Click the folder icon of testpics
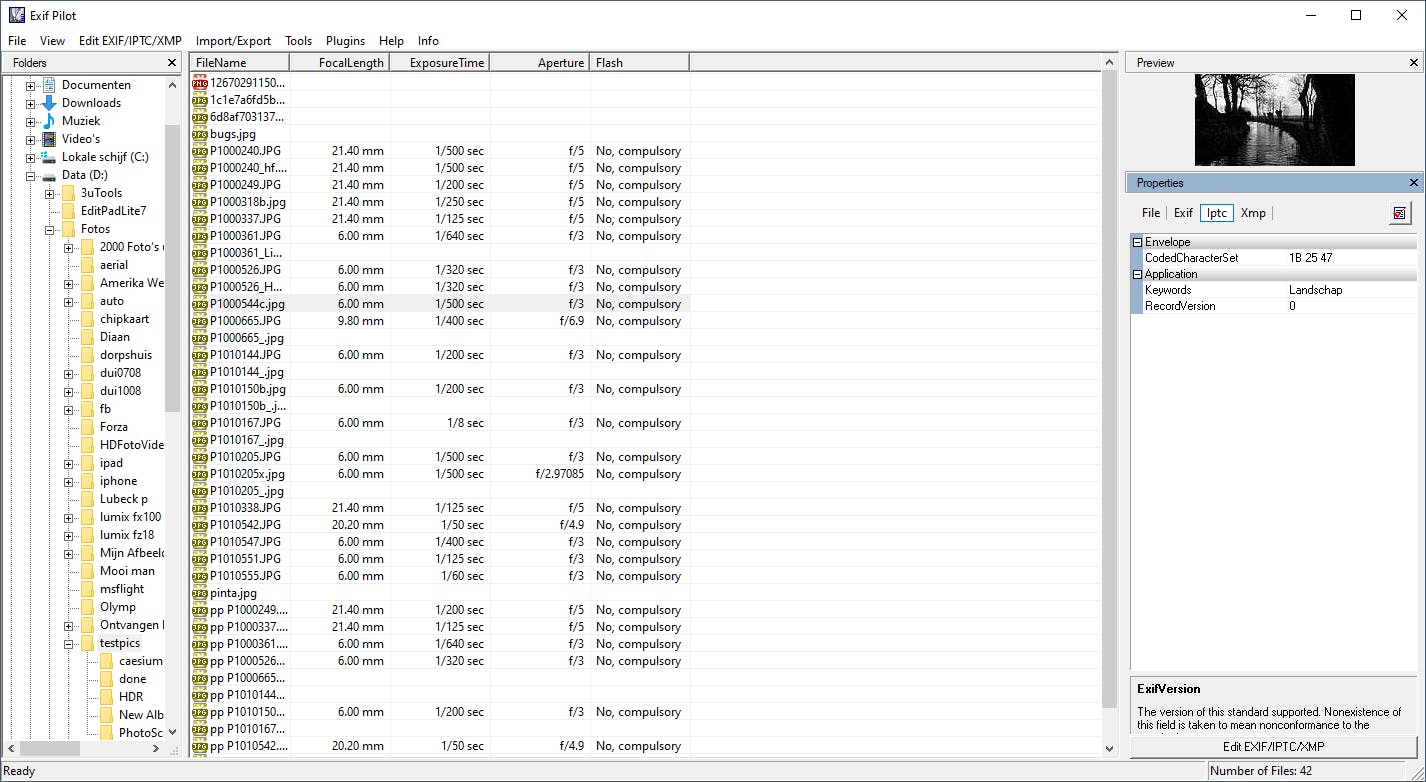 (x=87, y=643)
